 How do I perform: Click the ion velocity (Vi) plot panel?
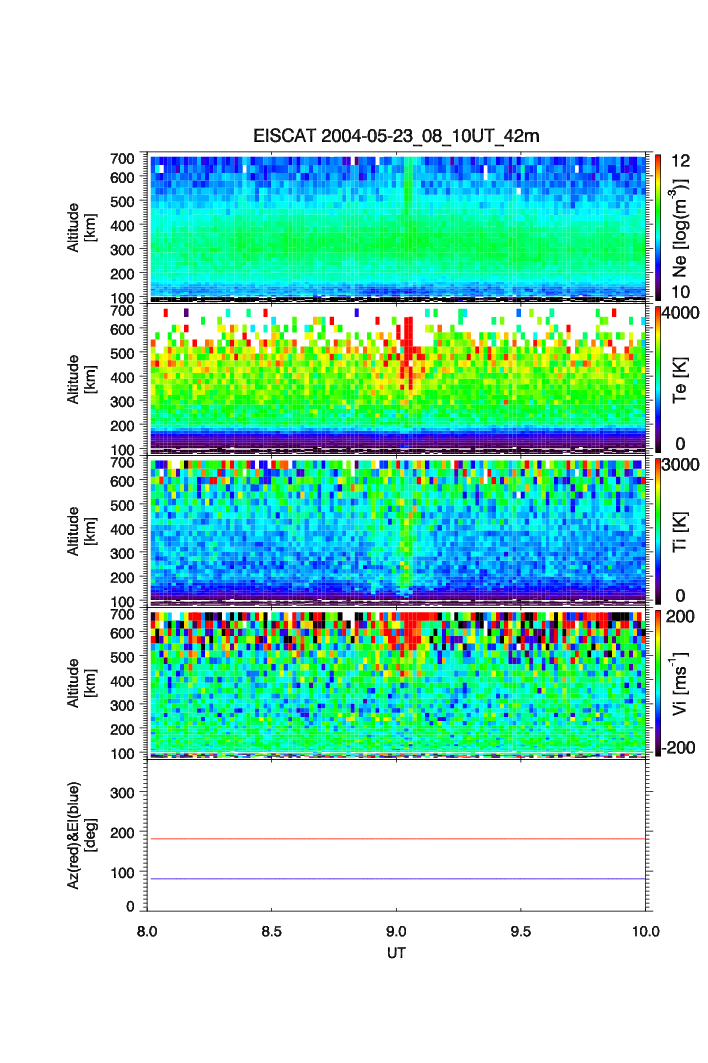397,683
